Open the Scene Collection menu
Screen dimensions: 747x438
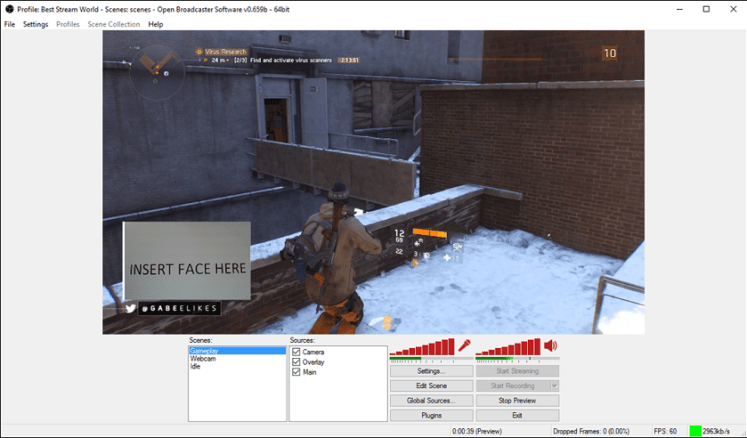(x=114, y=24)
